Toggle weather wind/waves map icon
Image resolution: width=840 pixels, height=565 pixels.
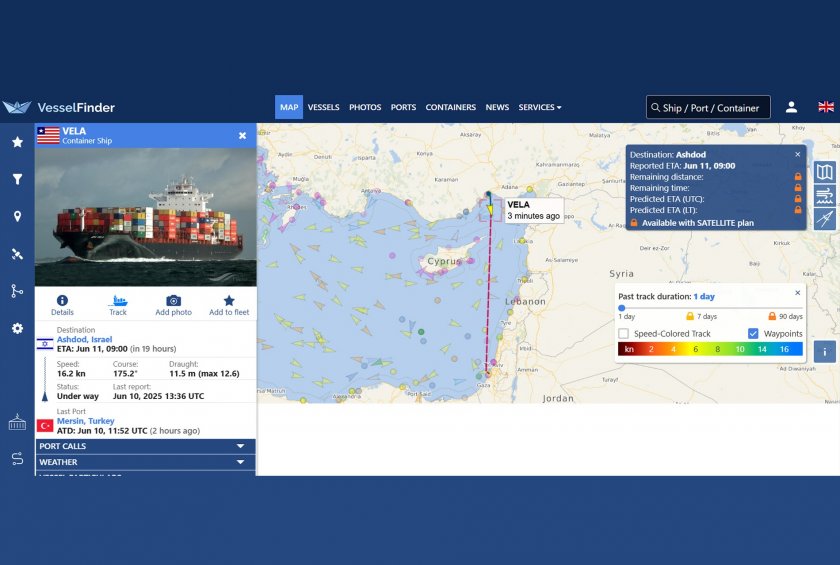pos(824,195)
